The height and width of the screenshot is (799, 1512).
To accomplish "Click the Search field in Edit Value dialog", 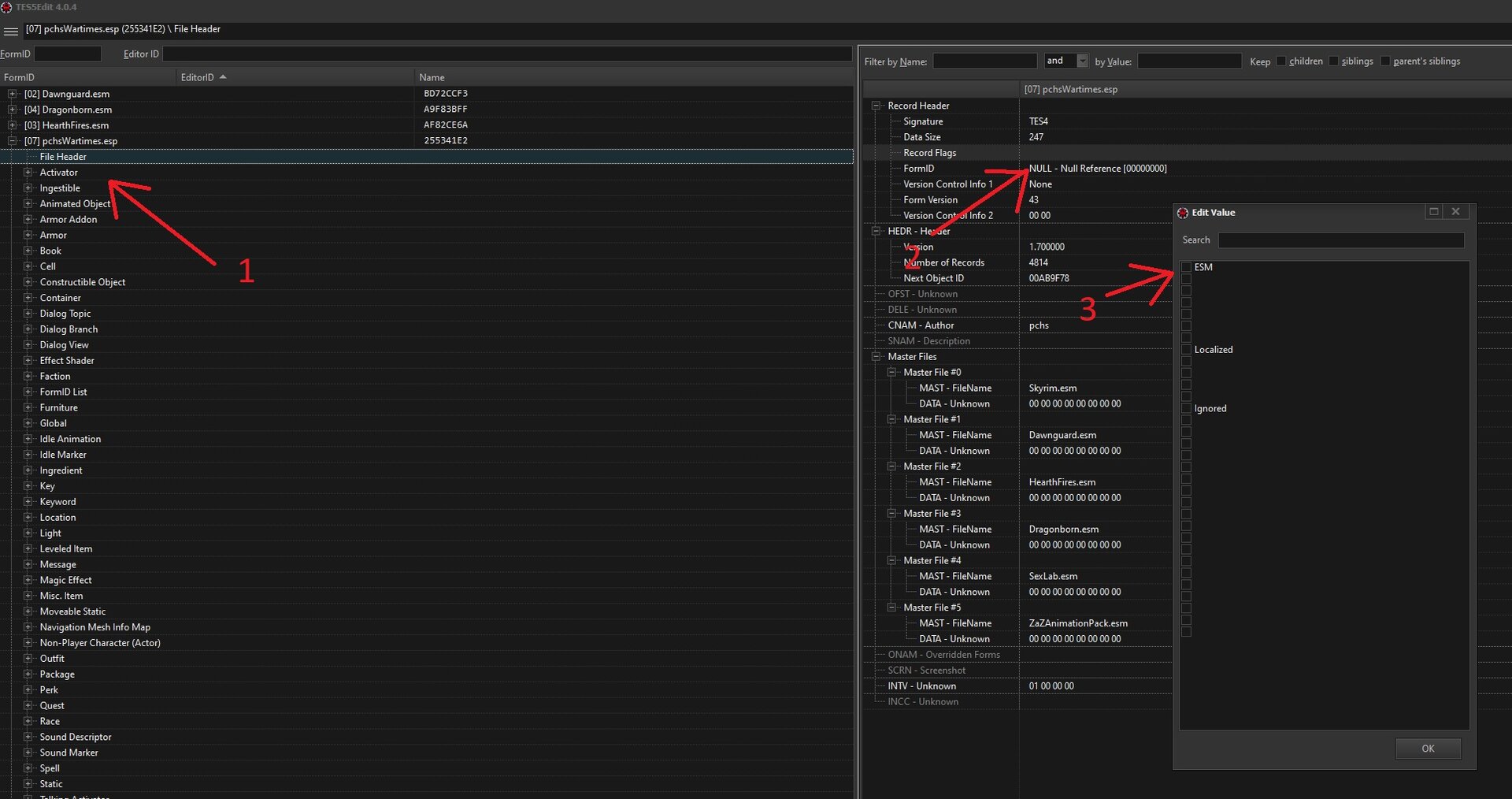I will [x=1341, y=240].
